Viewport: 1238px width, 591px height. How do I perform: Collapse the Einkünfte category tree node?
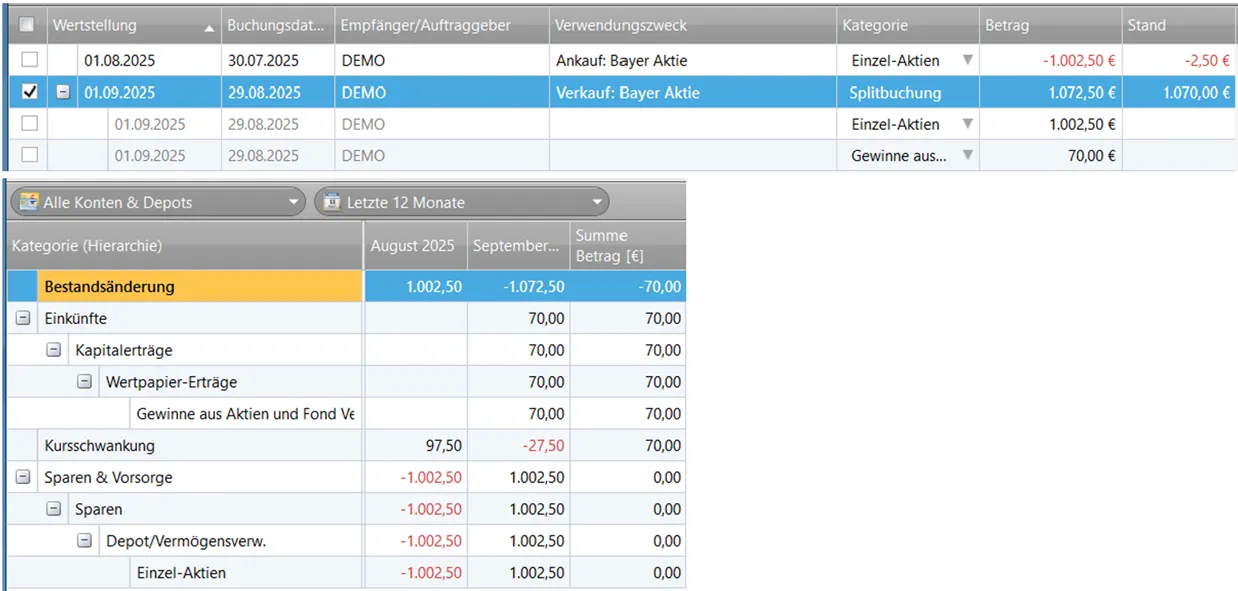(23, 318)
